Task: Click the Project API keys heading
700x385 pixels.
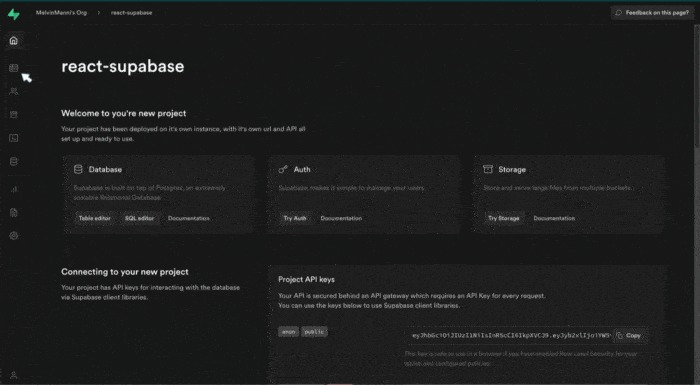Action: tap(306, 280)
